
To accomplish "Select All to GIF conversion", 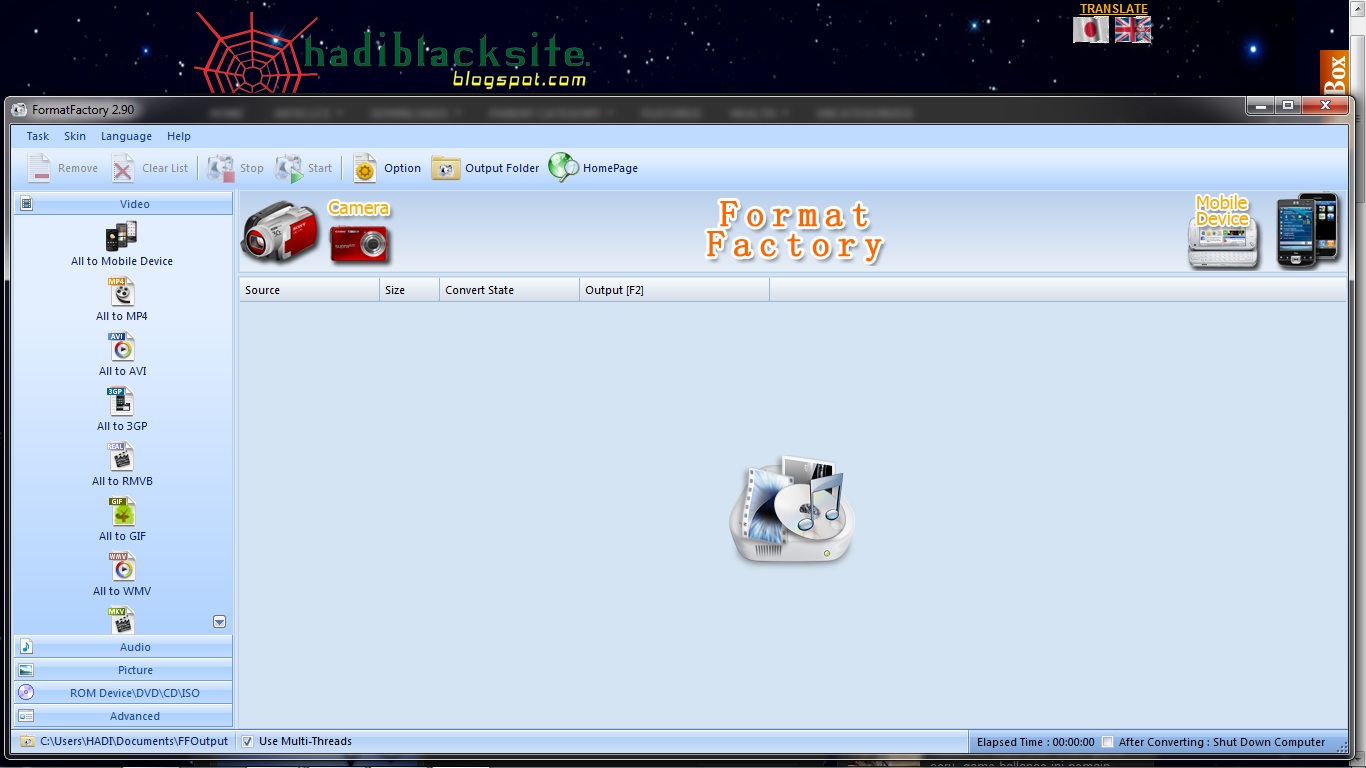I will click(121, 518).
